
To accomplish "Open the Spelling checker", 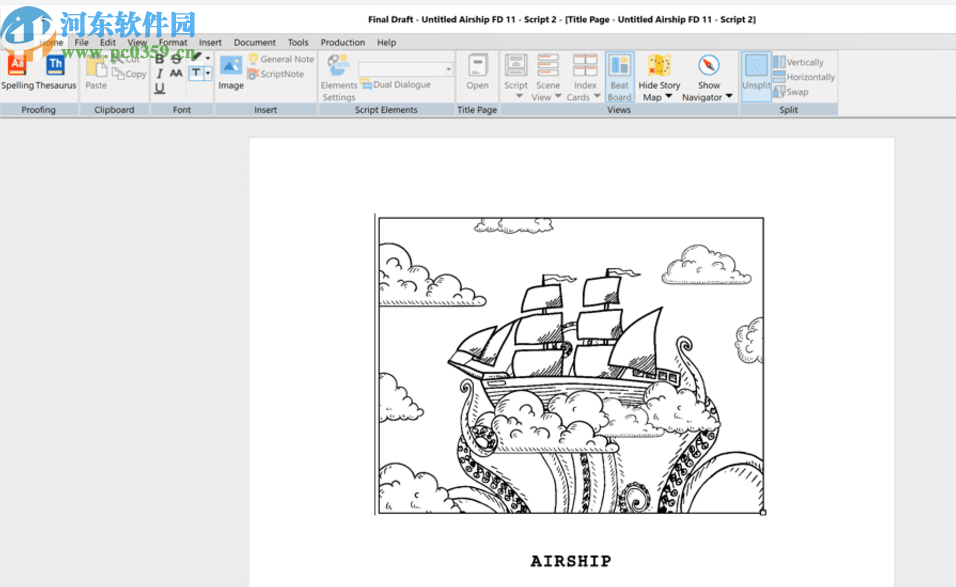I will pos(16,67).
